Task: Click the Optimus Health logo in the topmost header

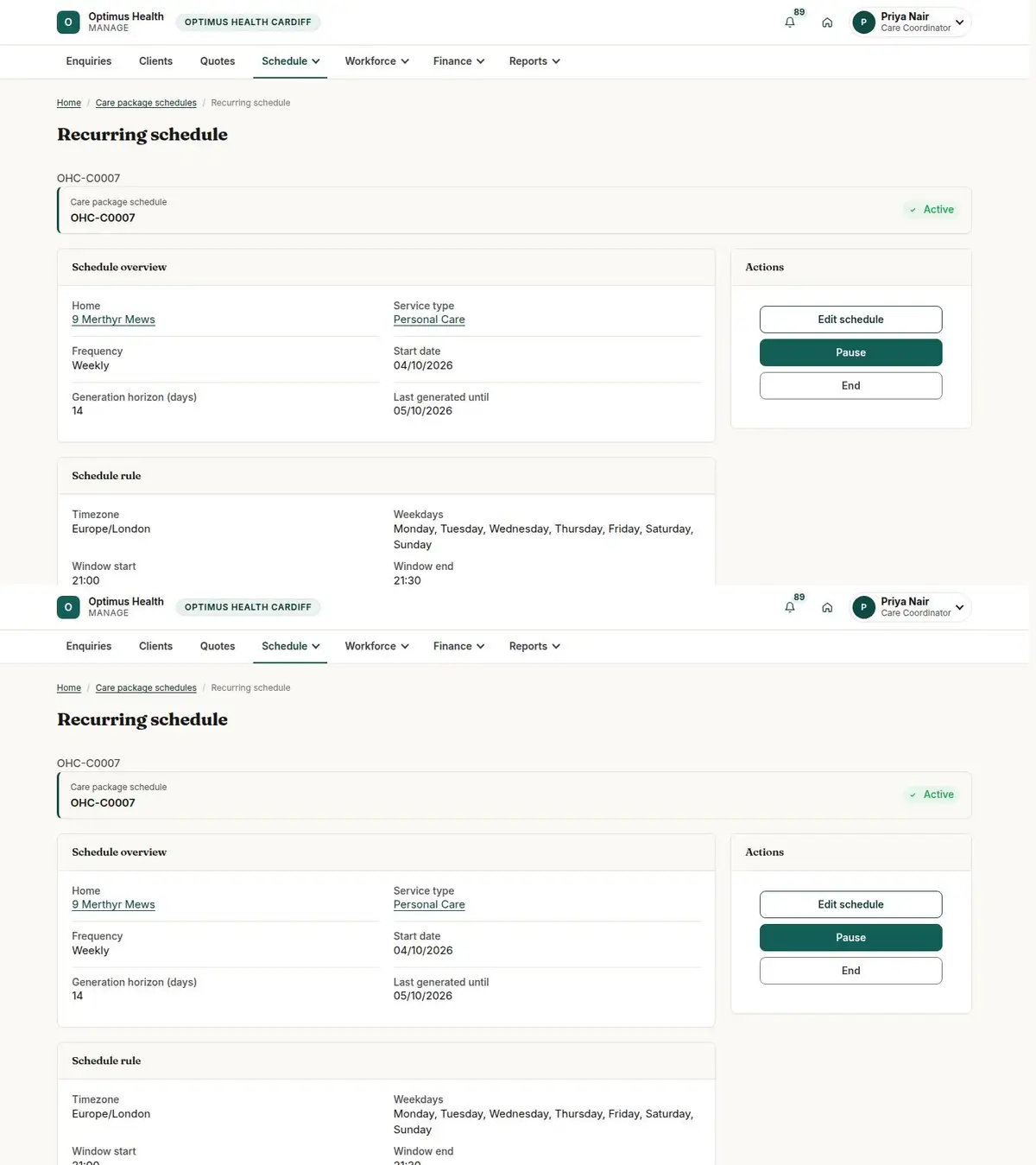Action: click(x=68, y=22)
